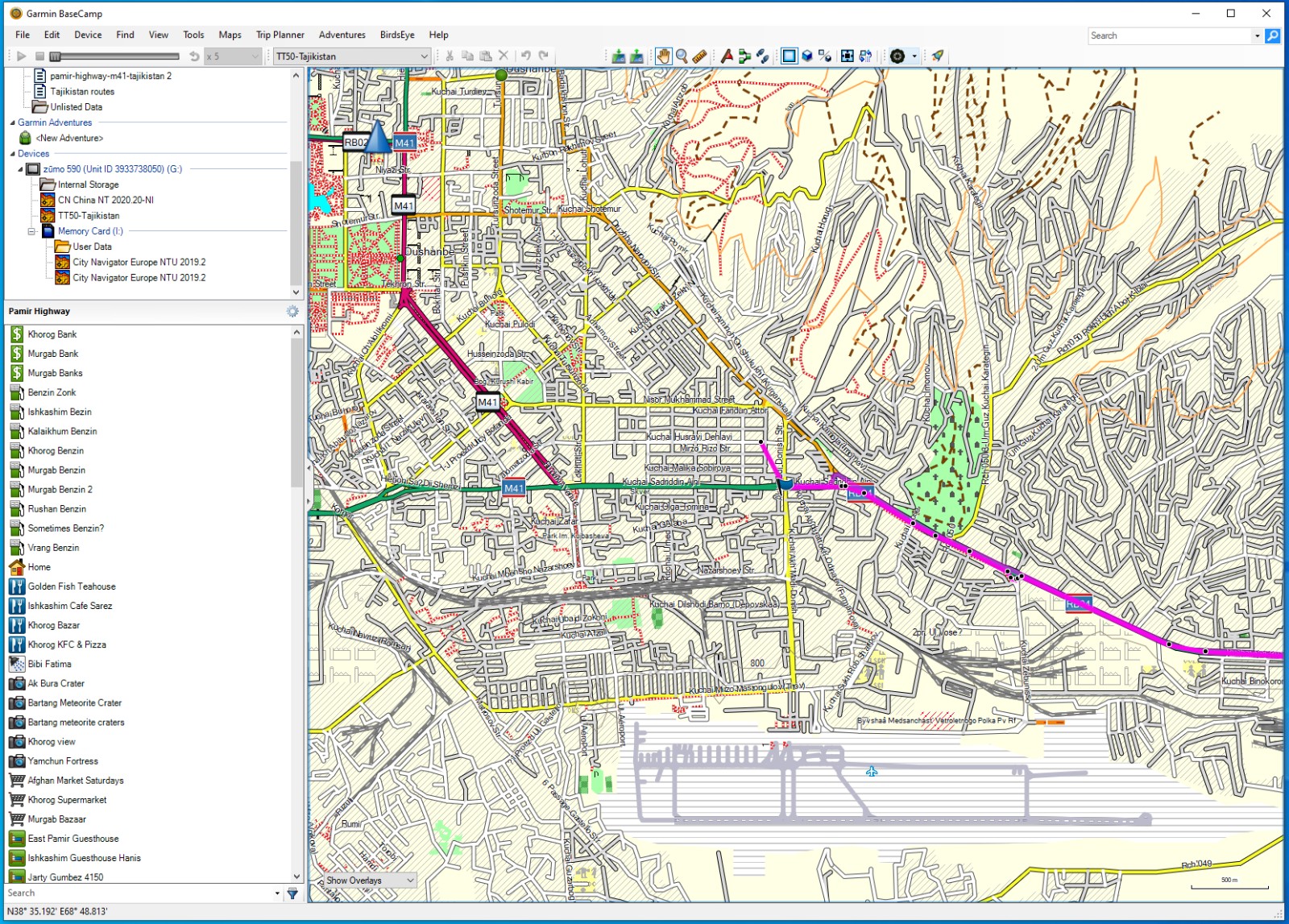Click the blue arrows icon after full screen
Image resolution: width=1289 pixels, height=924 pixels.
[865, 56]
